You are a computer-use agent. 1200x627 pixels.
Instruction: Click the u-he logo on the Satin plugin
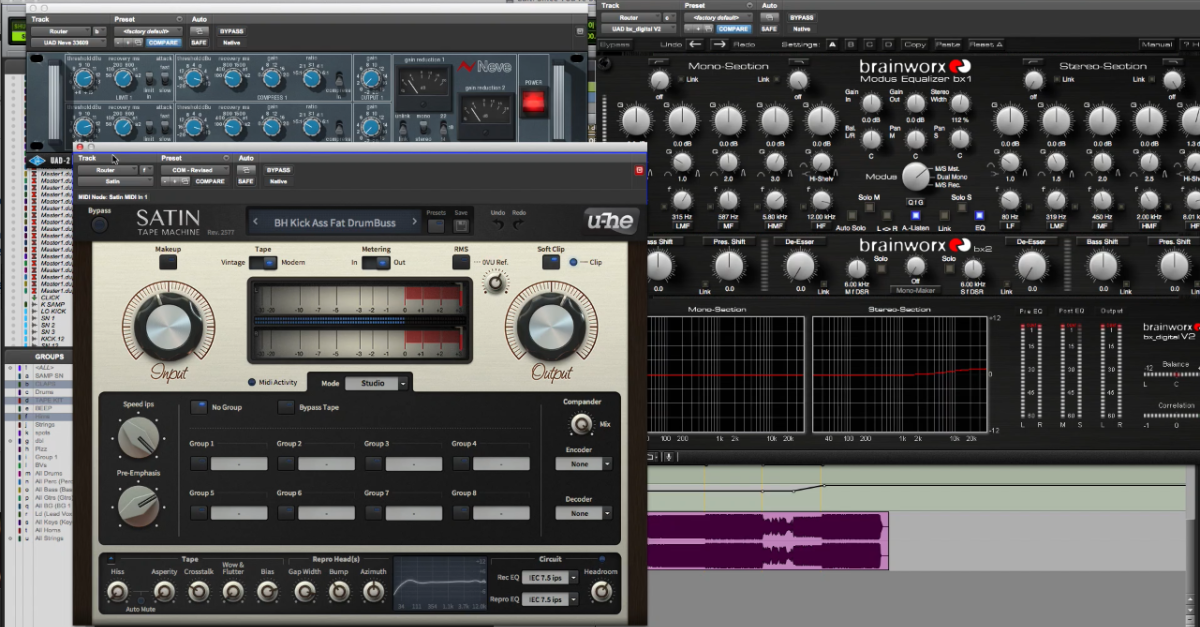[609, 221]
